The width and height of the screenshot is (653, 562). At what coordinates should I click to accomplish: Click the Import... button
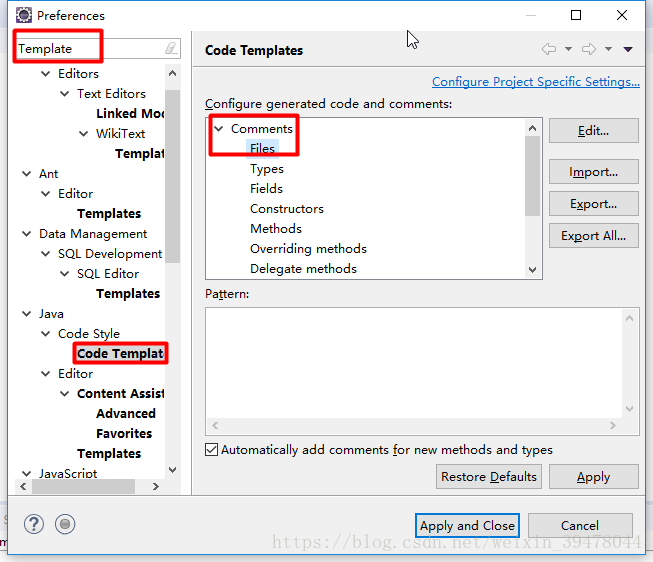(593, 172)
